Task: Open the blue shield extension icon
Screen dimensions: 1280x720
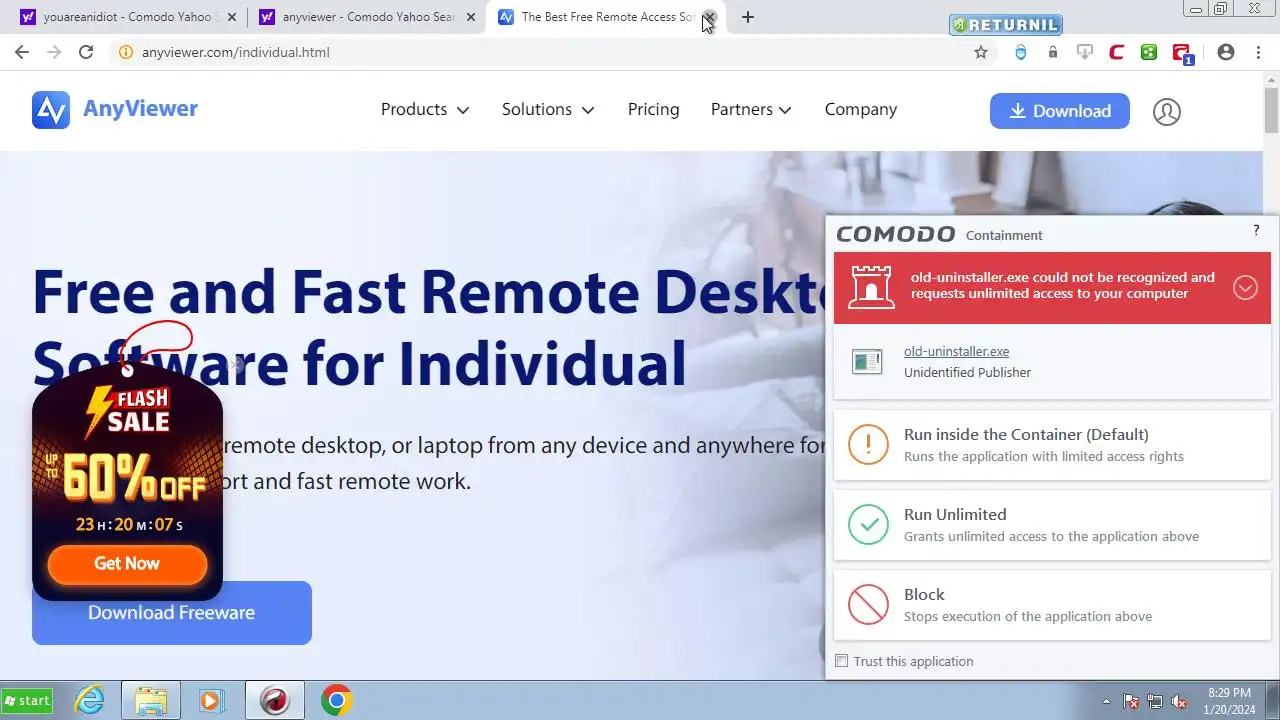Action: [x=1020, y=52]
